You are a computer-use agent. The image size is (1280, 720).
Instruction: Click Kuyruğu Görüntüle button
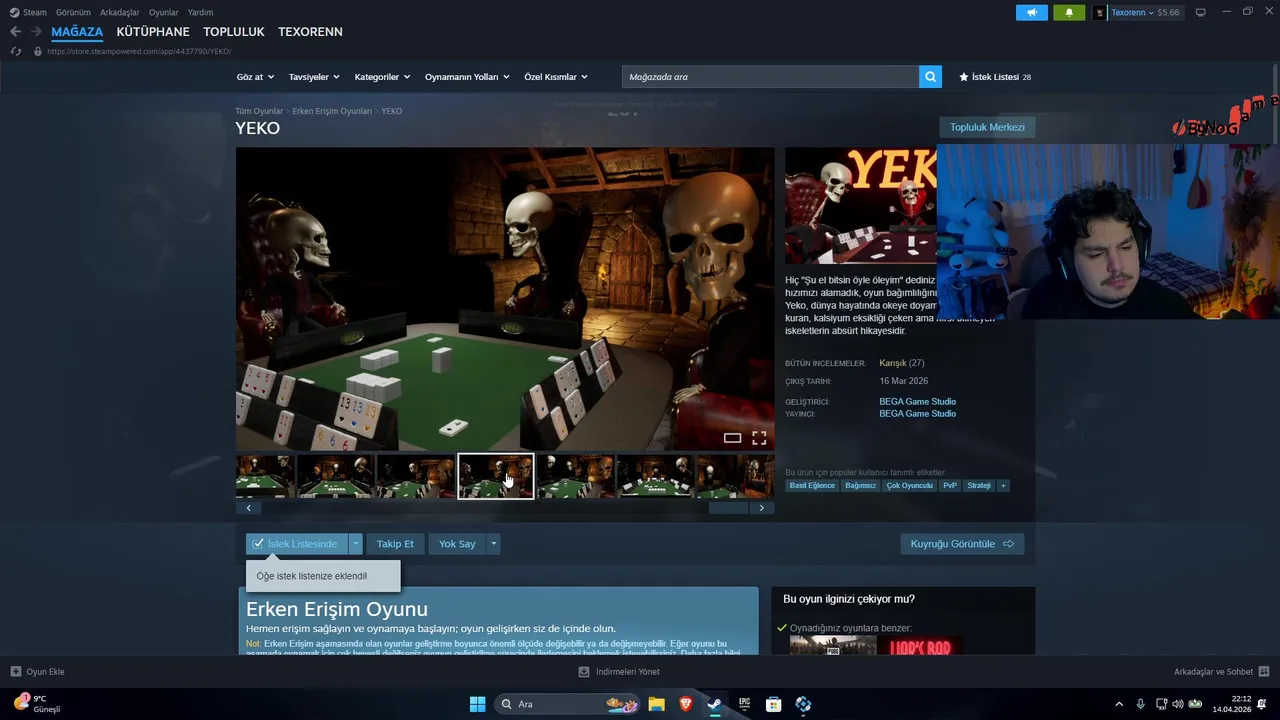coord(962,544)
